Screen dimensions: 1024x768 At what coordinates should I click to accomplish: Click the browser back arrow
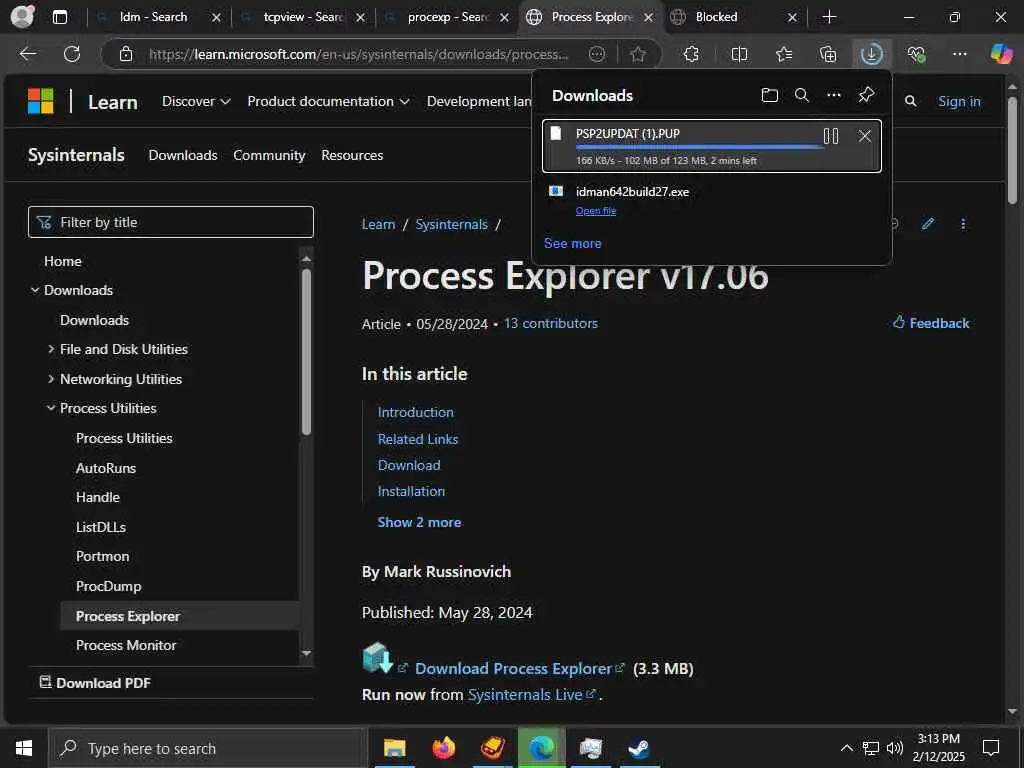point(27,54)
